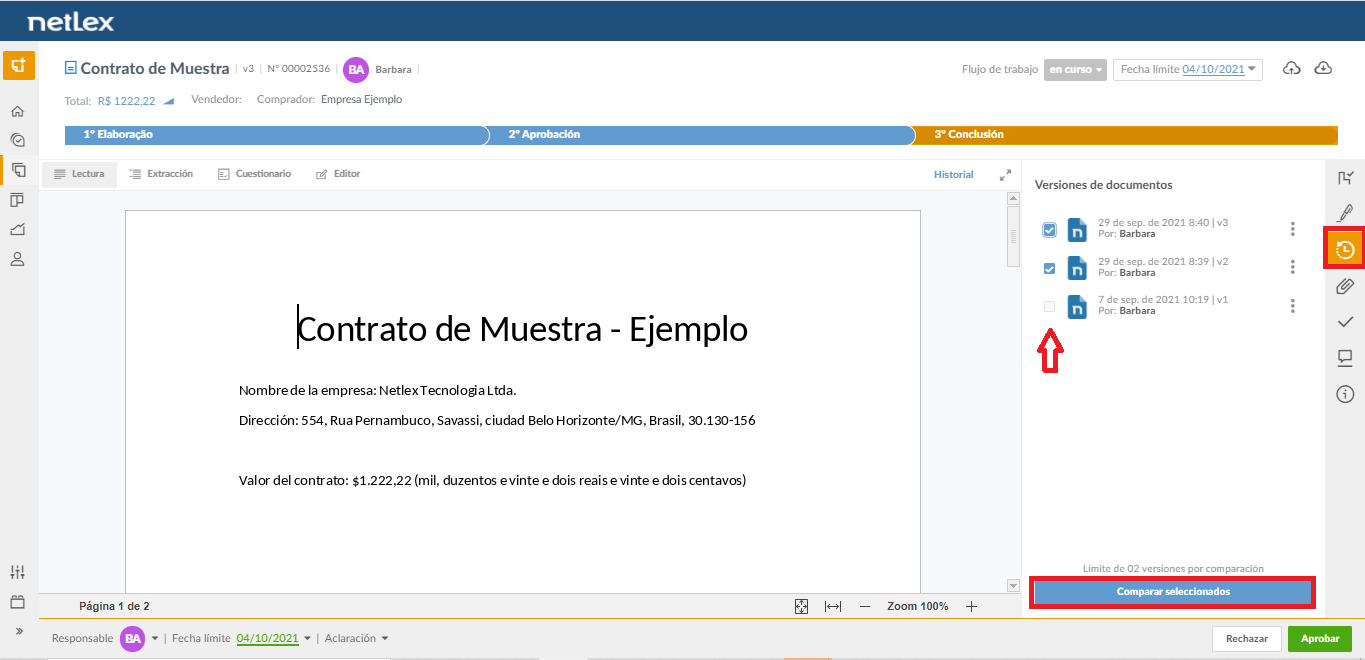Image resolution: width=1365 pixels, height=660 pixels.
Task: Click the Aprobar button
Action: tap(1320, 638)
